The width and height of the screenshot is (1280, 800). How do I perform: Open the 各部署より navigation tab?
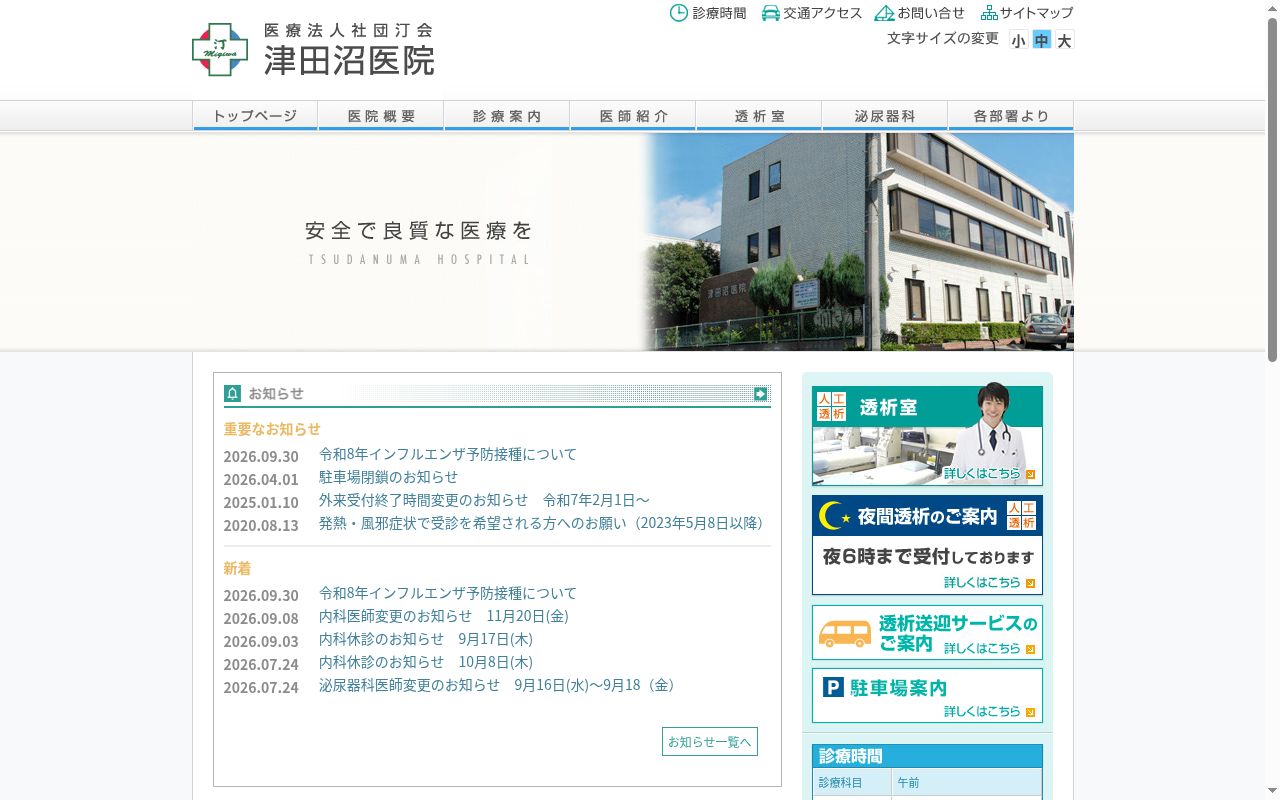pos(1011,116)
